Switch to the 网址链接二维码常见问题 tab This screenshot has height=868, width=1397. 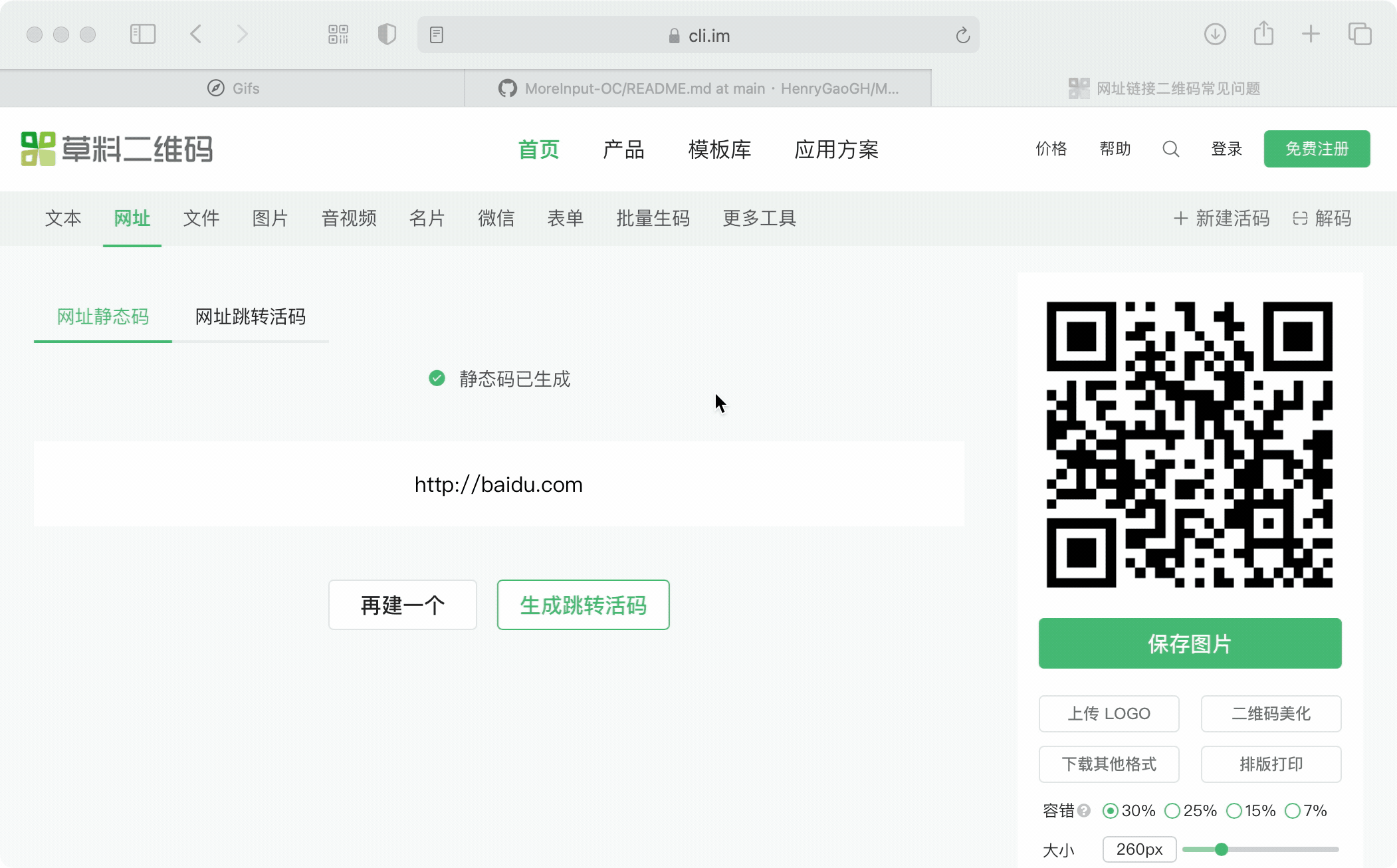1164,88
